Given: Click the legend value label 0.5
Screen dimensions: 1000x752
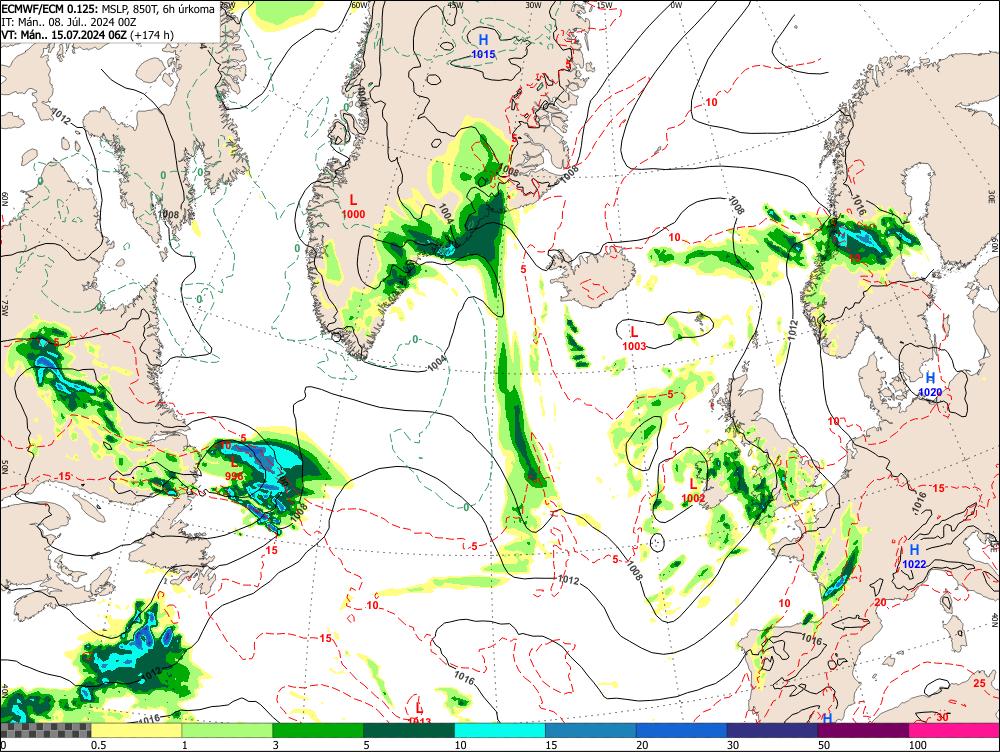Looking at the screenshot, I should [x=98, y=745].
